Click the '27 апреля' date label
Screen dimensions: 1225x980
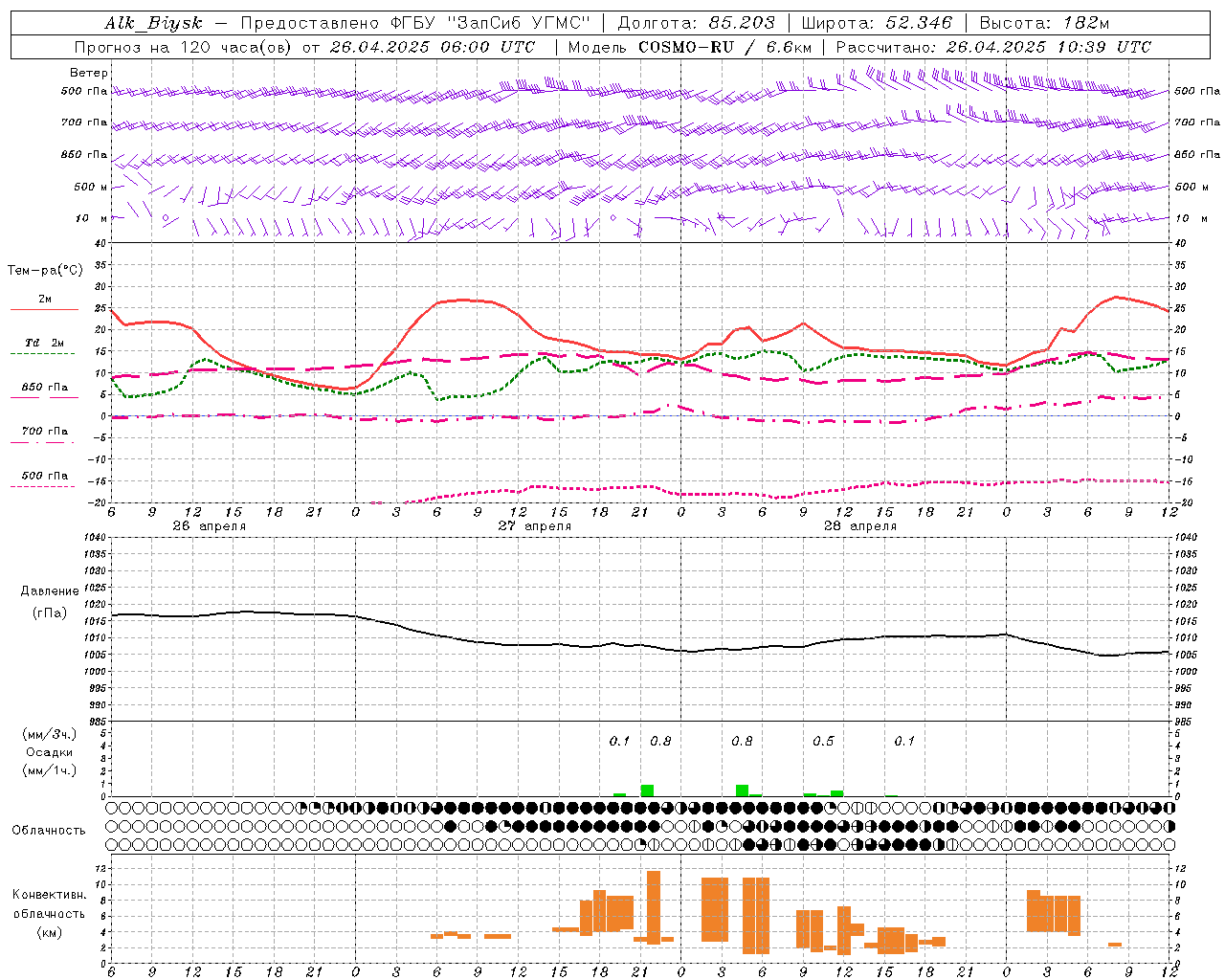[x=534, y=526]
